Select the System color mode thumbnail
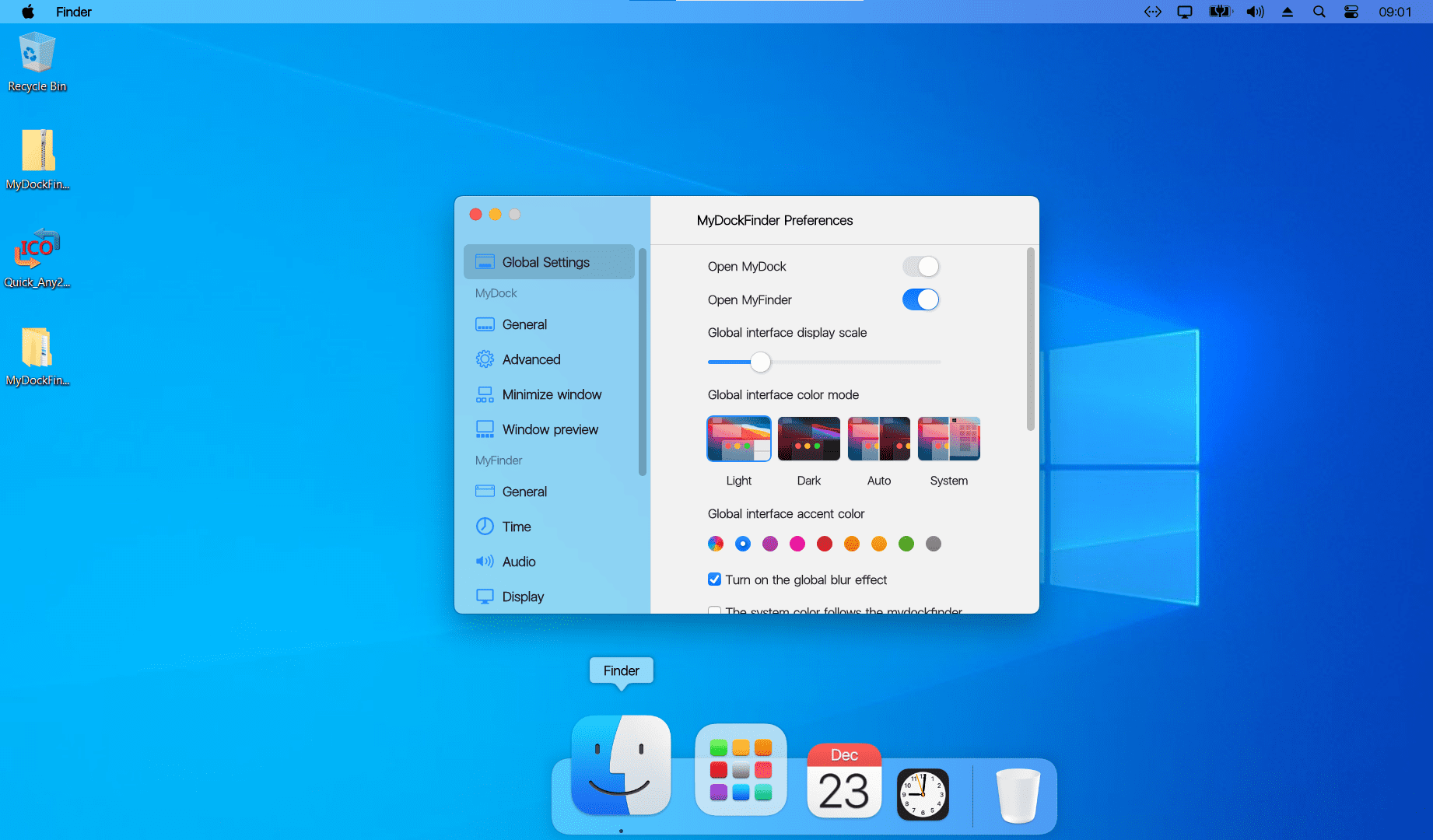1433x840 pixels. click(x=949, y=439)
